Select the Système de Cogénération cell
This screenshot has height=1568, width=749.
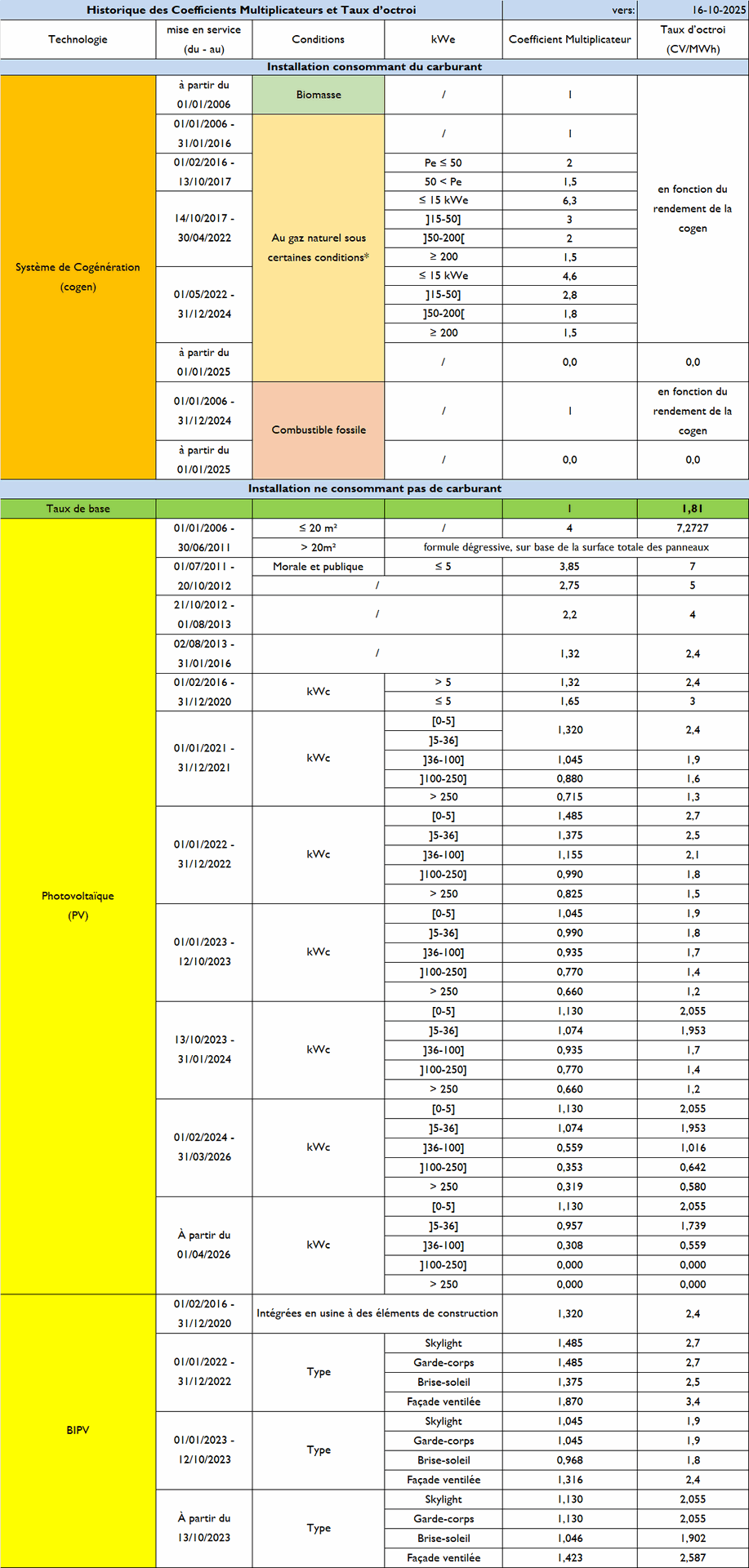78,277
